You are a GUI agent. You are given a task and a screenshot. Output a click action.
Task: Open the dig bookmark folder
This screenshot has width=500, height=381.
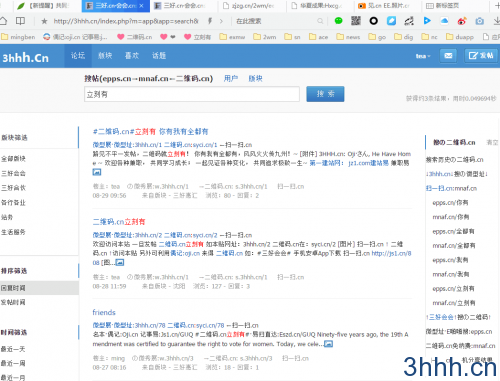pos(404,37)
